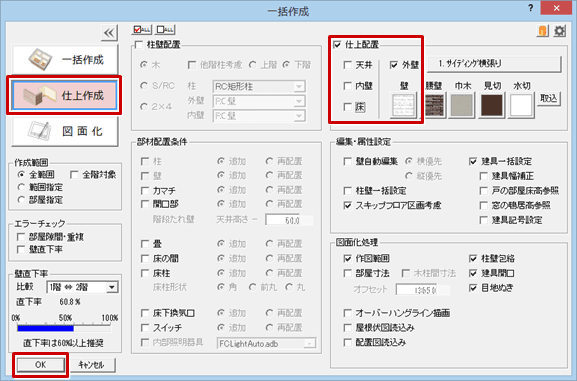This screenshot has width=577, height=381.
Task: Collapse the left panel with the double-chevron icon
Action: coord(109,33)
